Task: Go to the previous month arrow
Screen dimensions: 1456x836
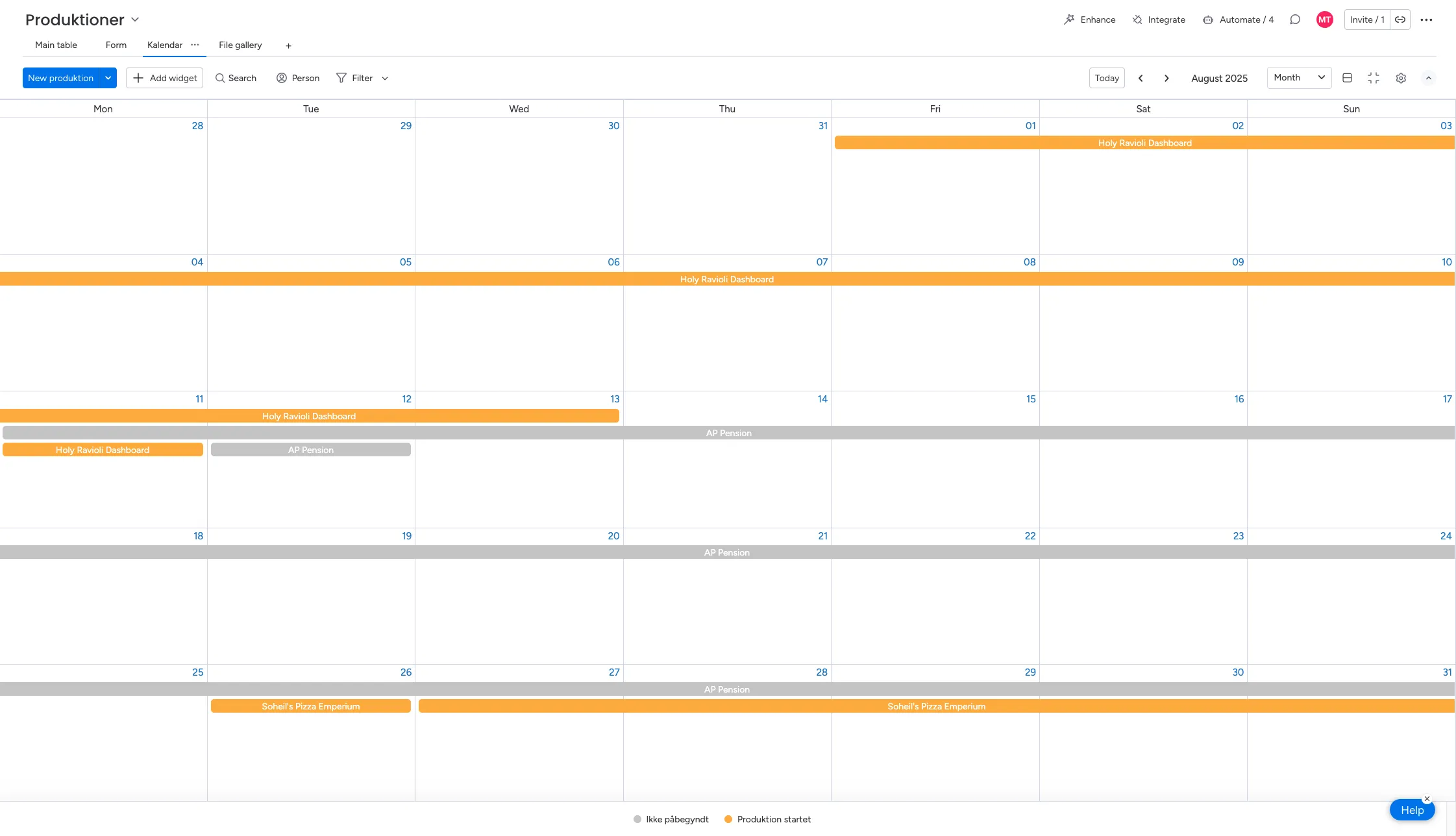Action: pos(1141,78)
